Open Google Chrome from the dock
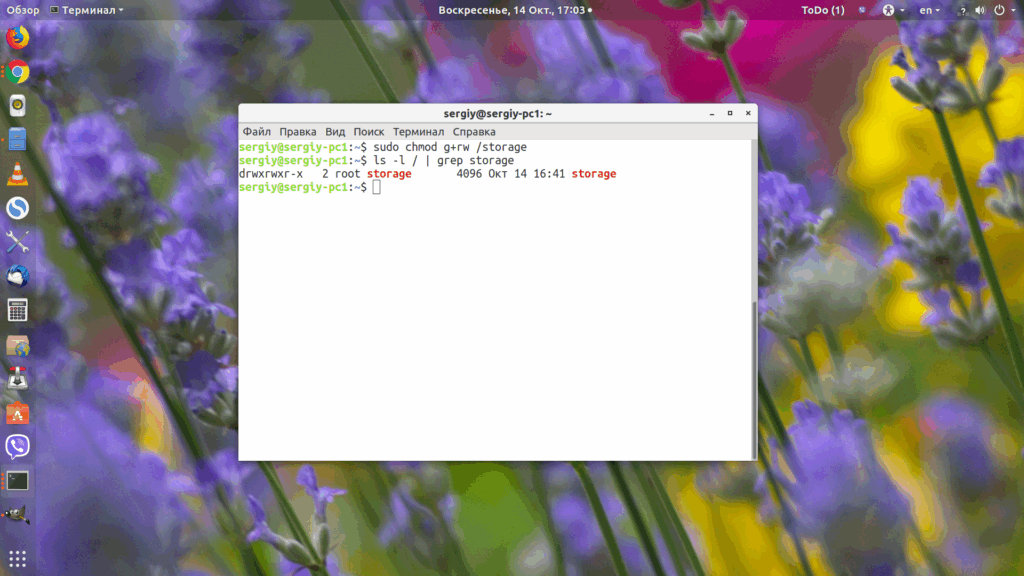This screenshot has height=576, width=1024. (18, 72)
